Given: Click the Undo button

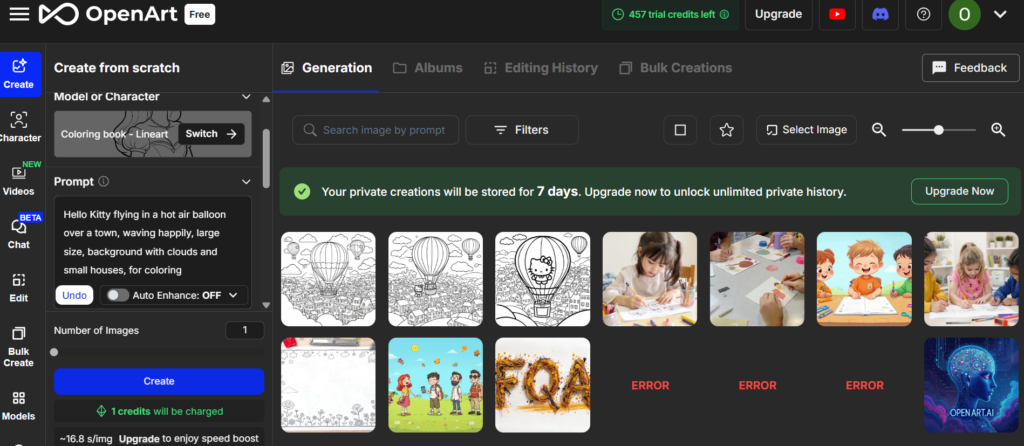Looking at the screenshot, I should (x=74, y=295).
